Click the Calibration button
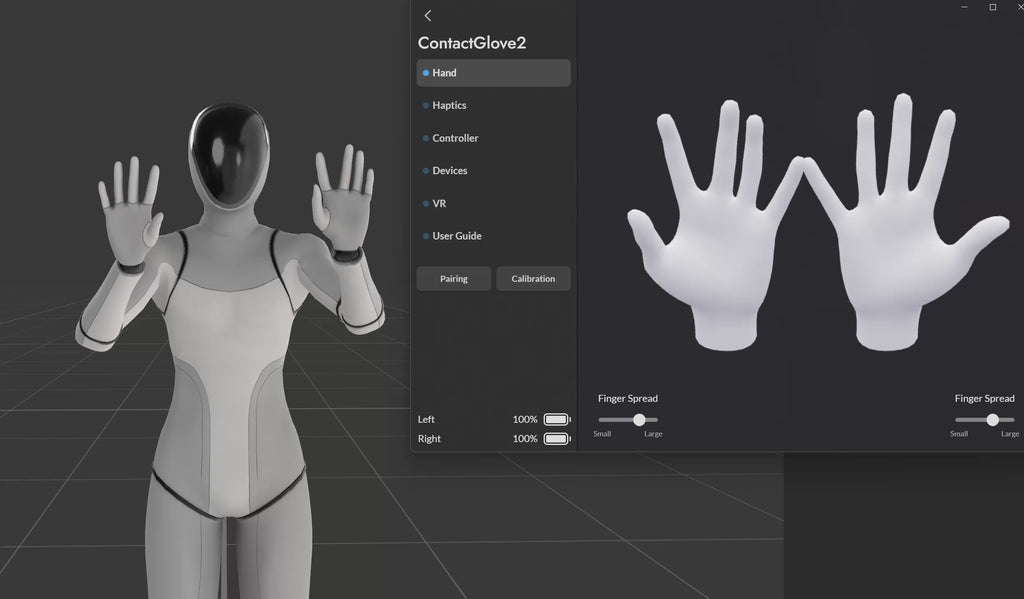 tap(533, 278)
